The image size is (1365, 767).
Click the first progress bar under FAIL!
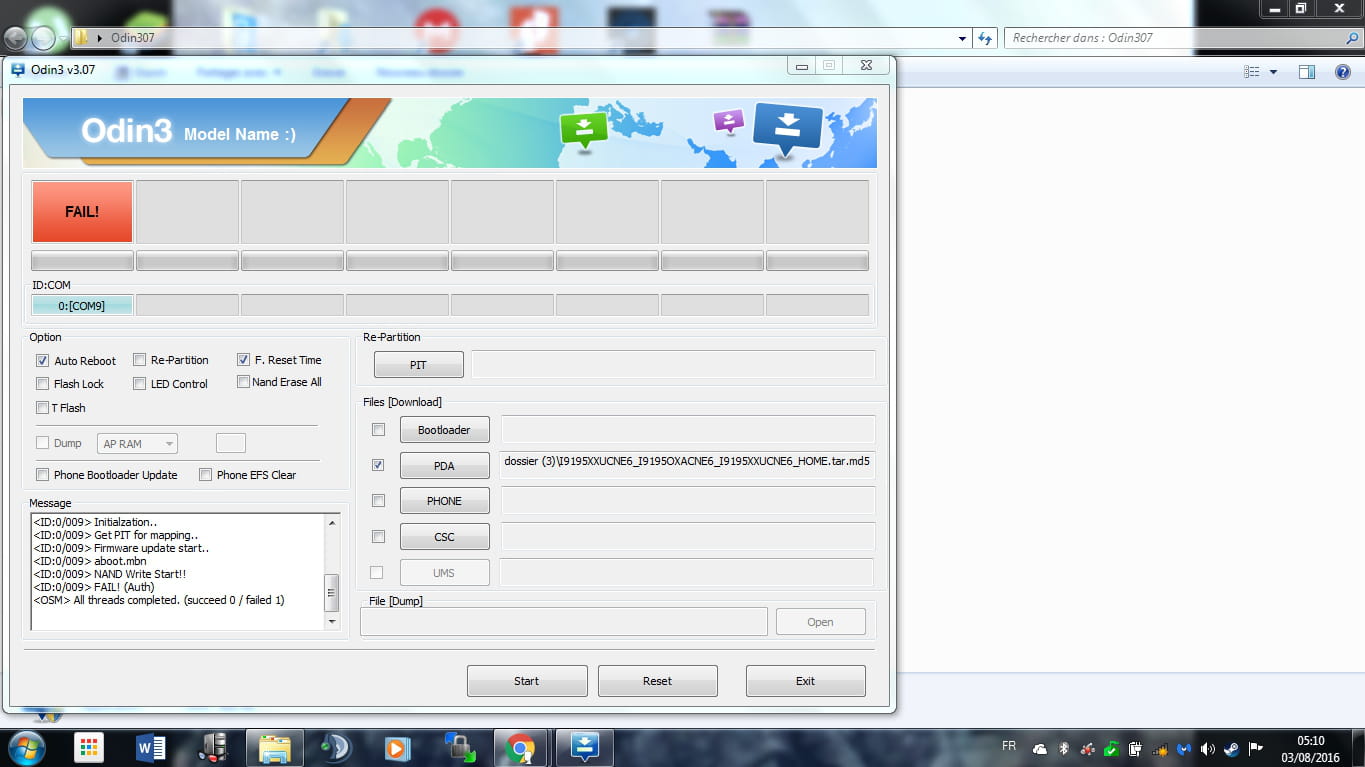(82, 261)
